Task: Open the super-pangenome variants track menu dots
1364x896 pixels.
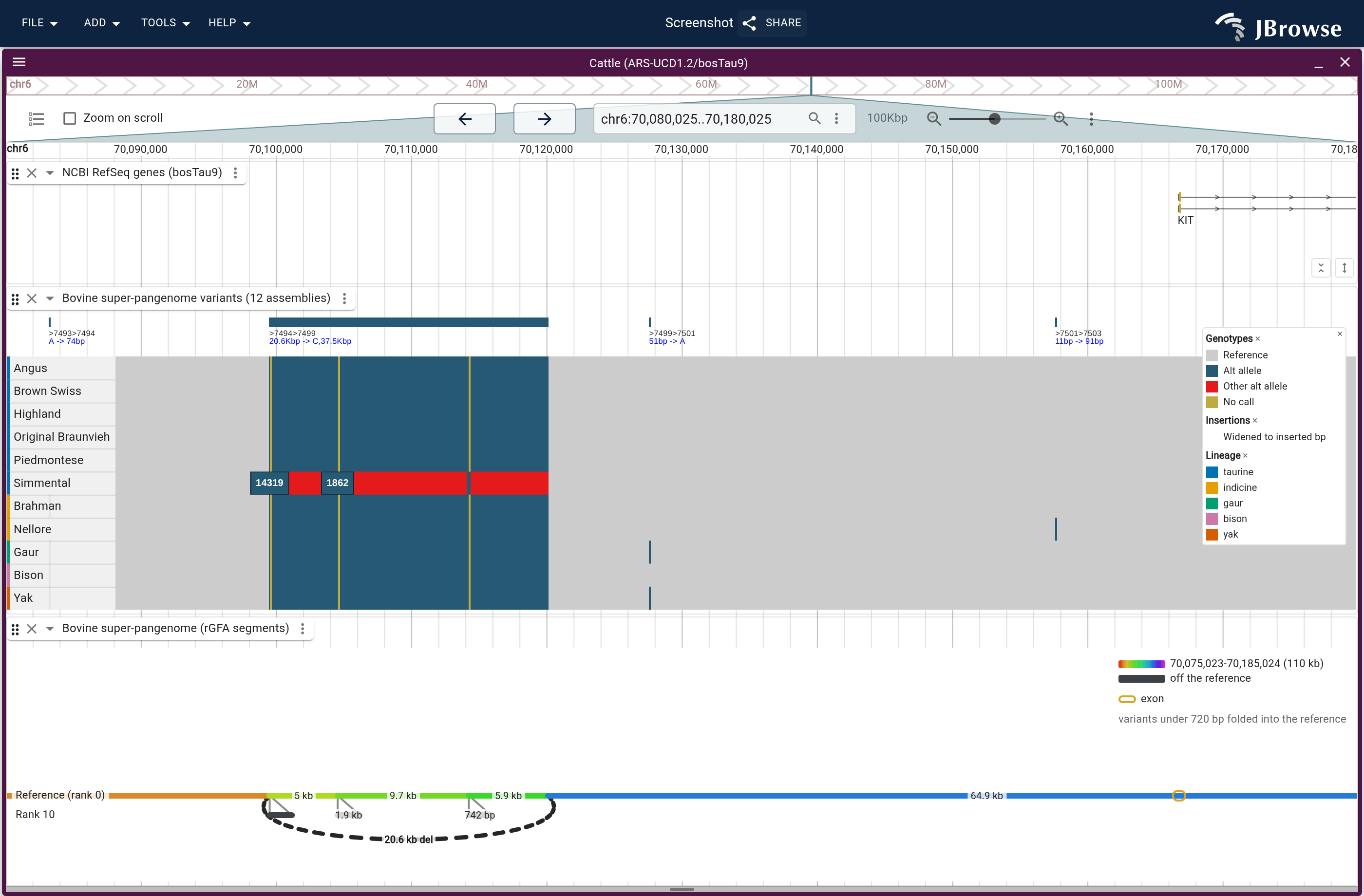Action: point(344,299)
